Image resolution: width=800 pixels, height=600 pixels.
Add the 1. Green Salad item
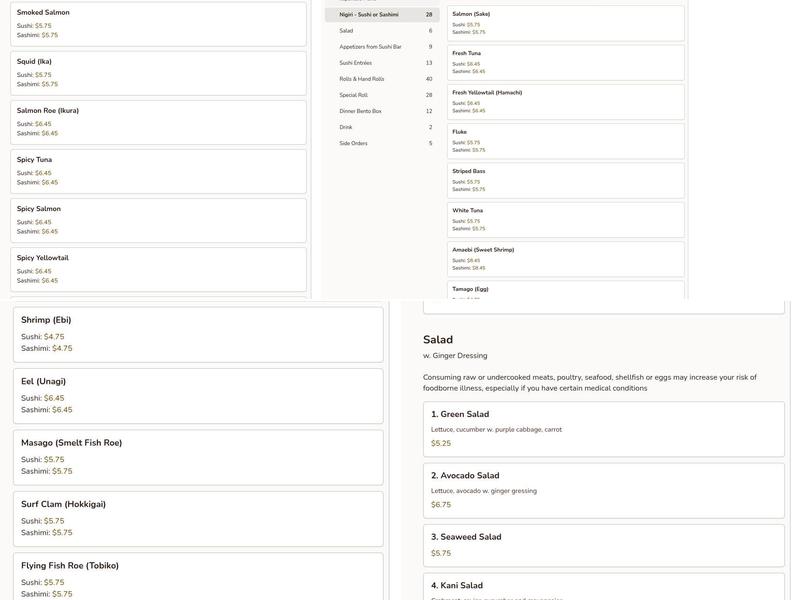coord(603,428)
